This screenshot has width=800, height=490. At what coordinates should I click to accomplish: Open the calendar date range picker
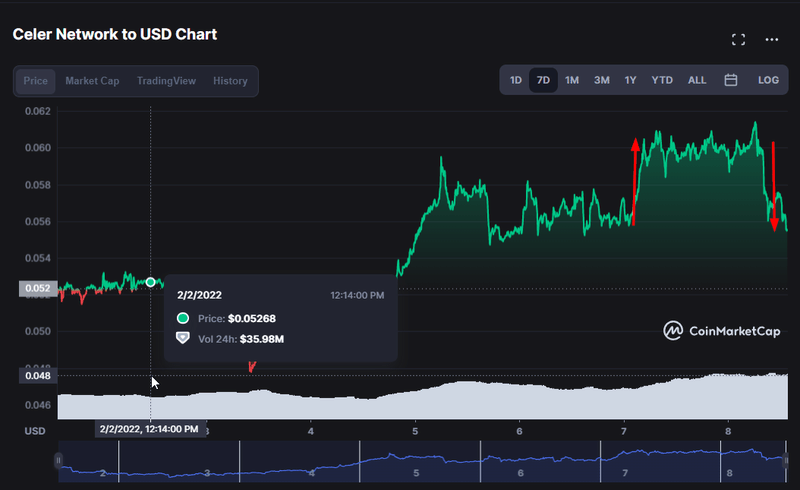[731, 80]
